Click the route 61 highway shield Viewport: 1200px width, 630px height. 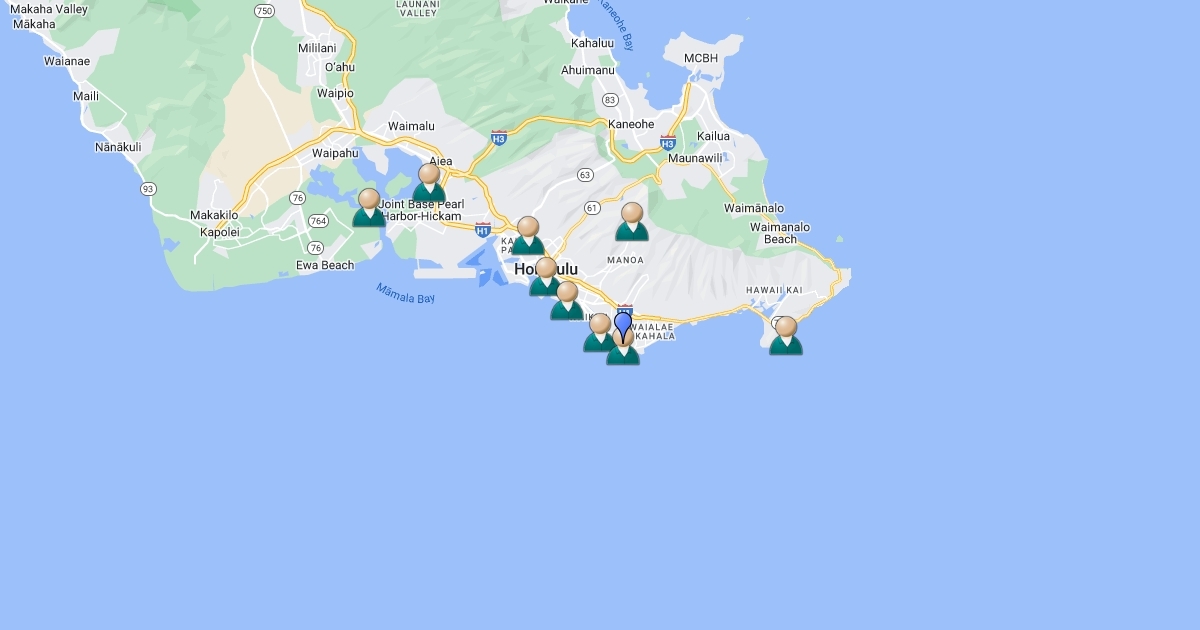(592, 208)
